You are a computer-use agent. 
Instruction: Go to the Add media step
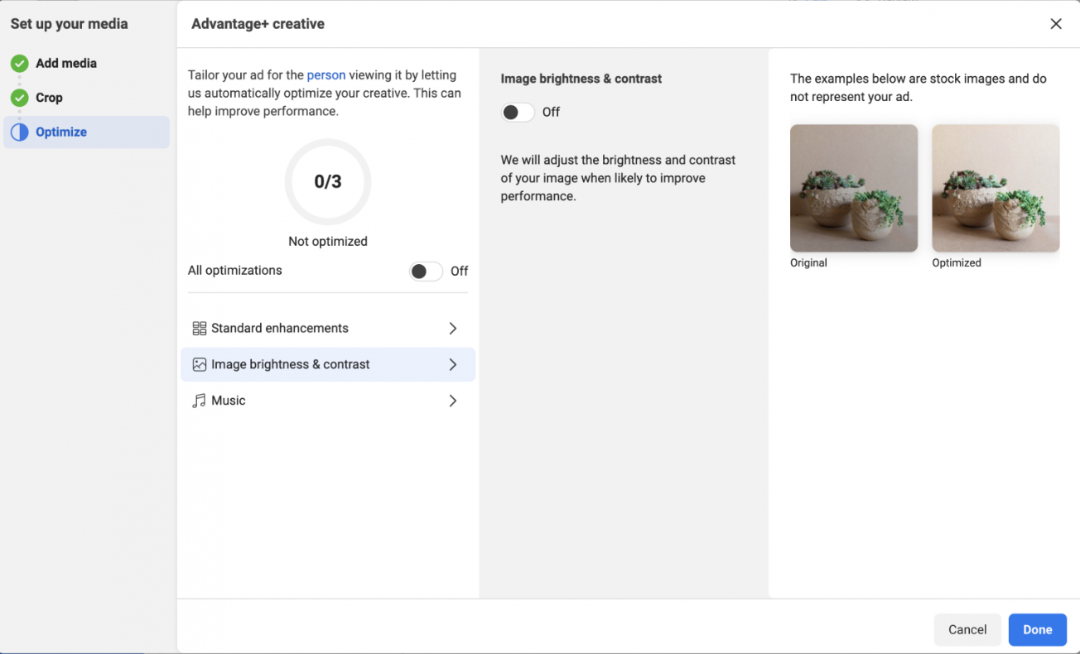[69, 63]
